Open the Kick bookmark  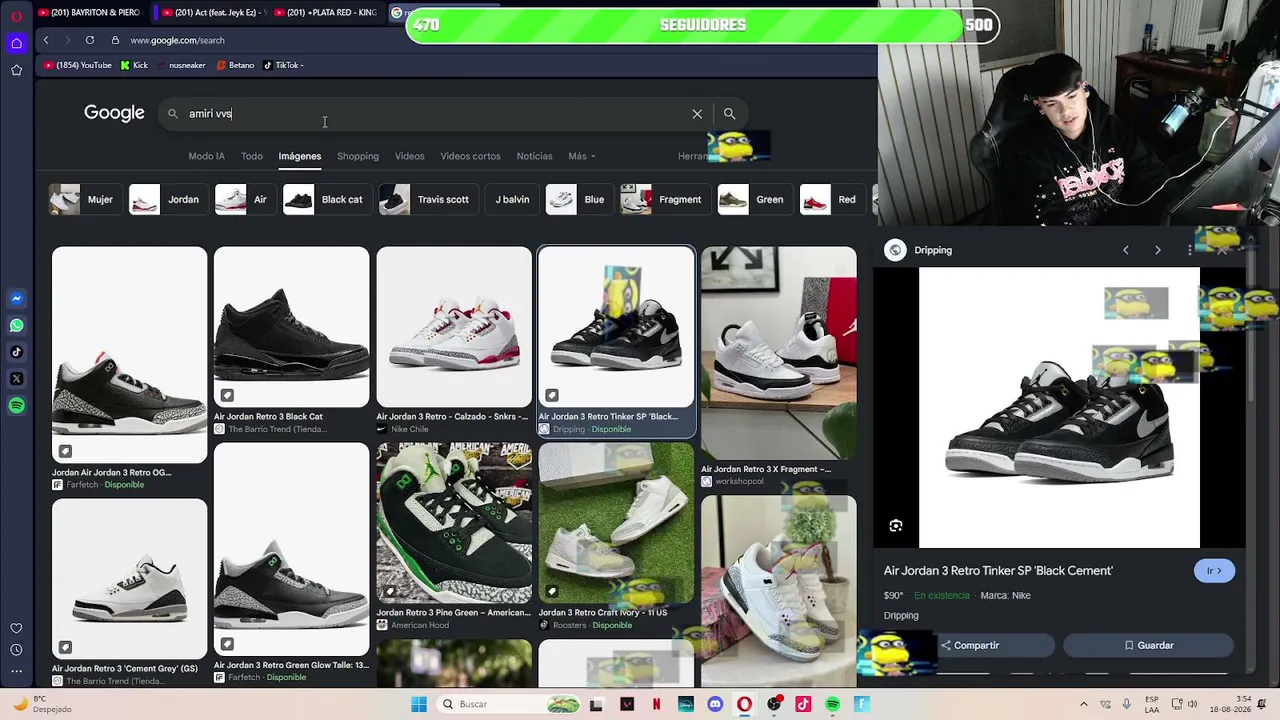pos(134,65)
